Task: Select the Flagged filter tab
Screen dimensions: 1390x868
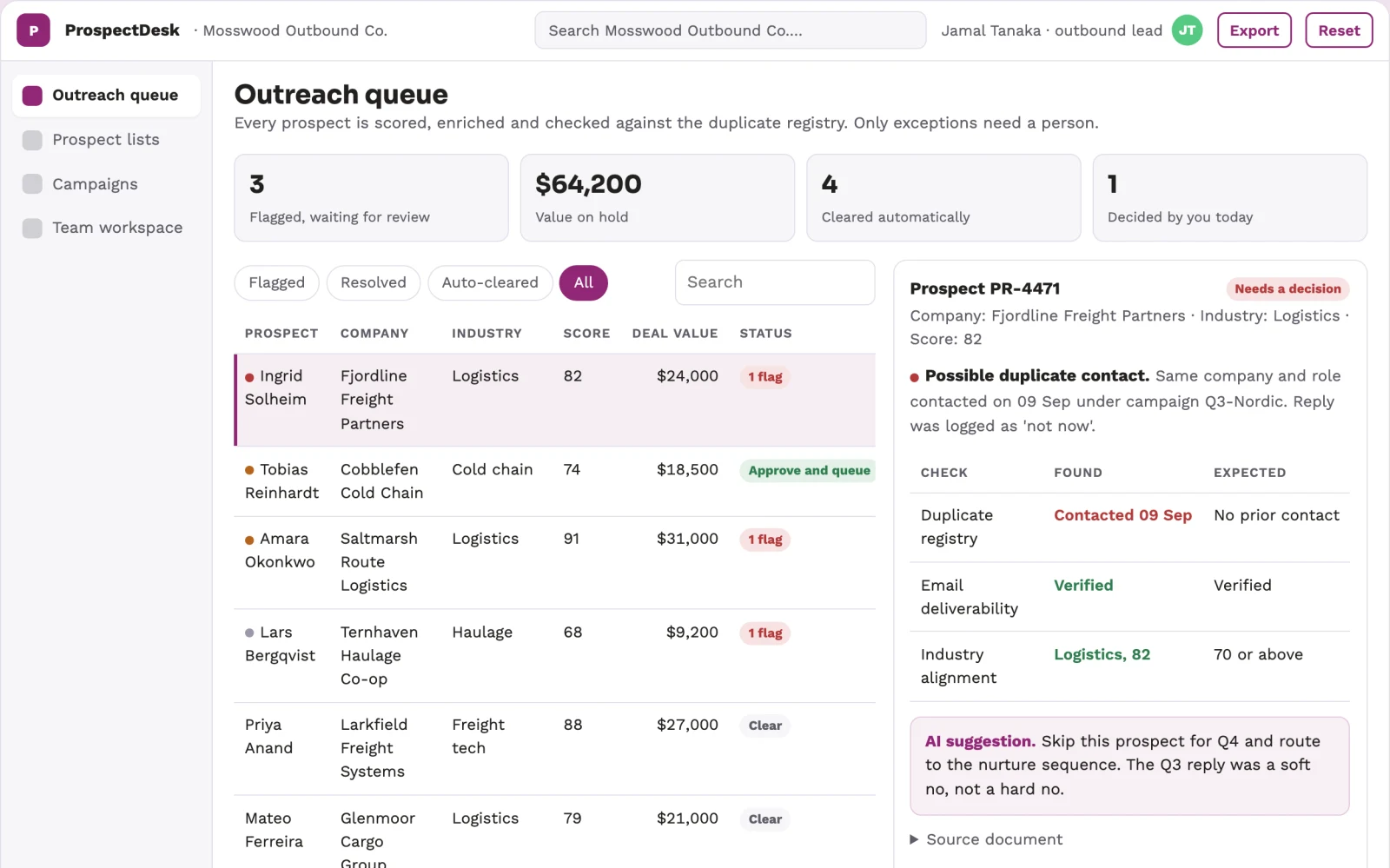Action: 276,283
